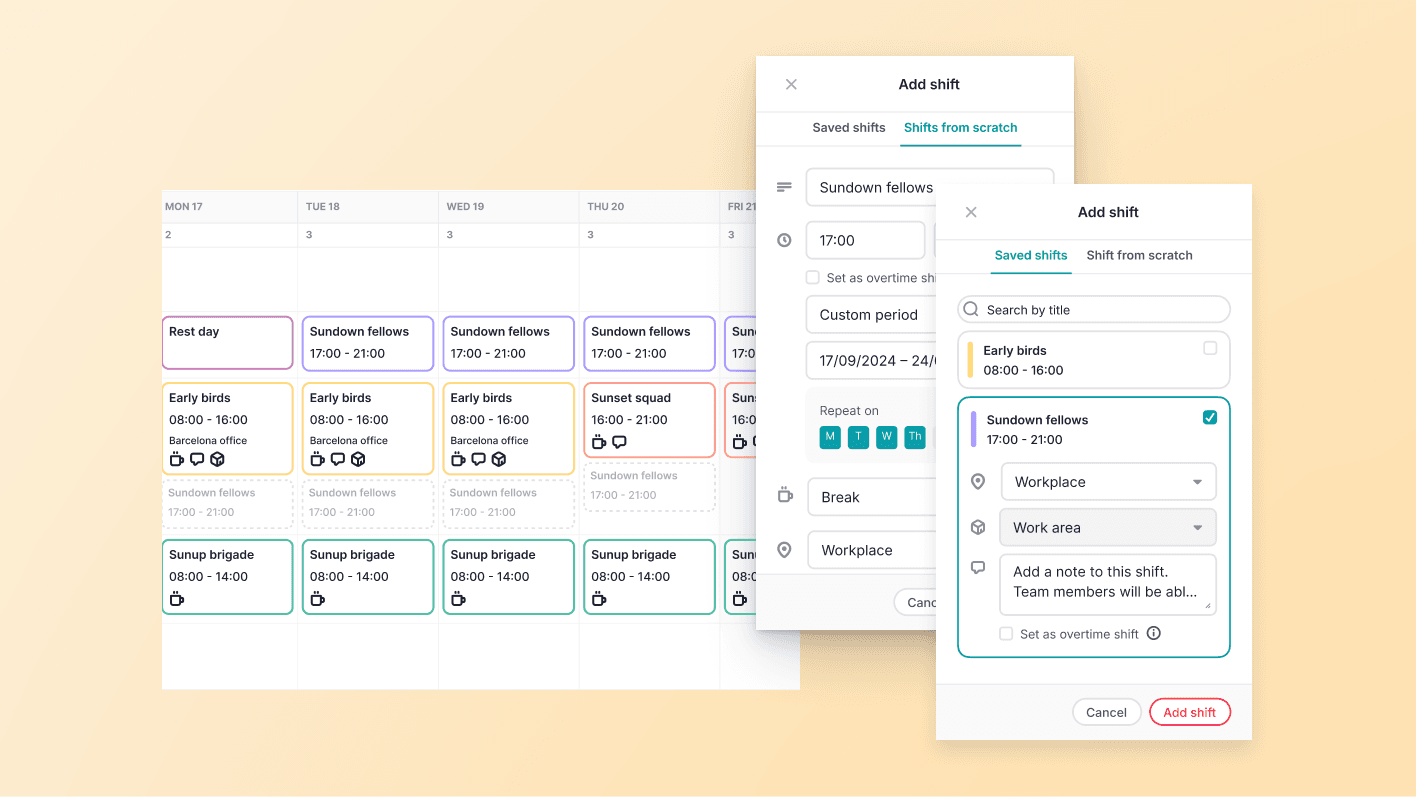This screenshot has width=1416, height=797.
Task: Select the Saved shifts tab
Action: [1030, 255]
